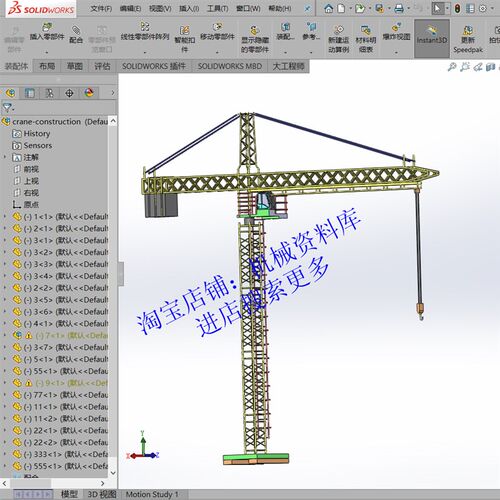Open the 视图(V) menu

point(160,9)
